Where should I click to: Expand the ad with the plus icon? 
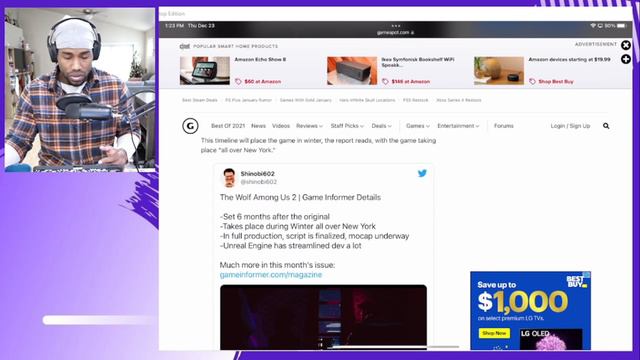tap(626, 59)
